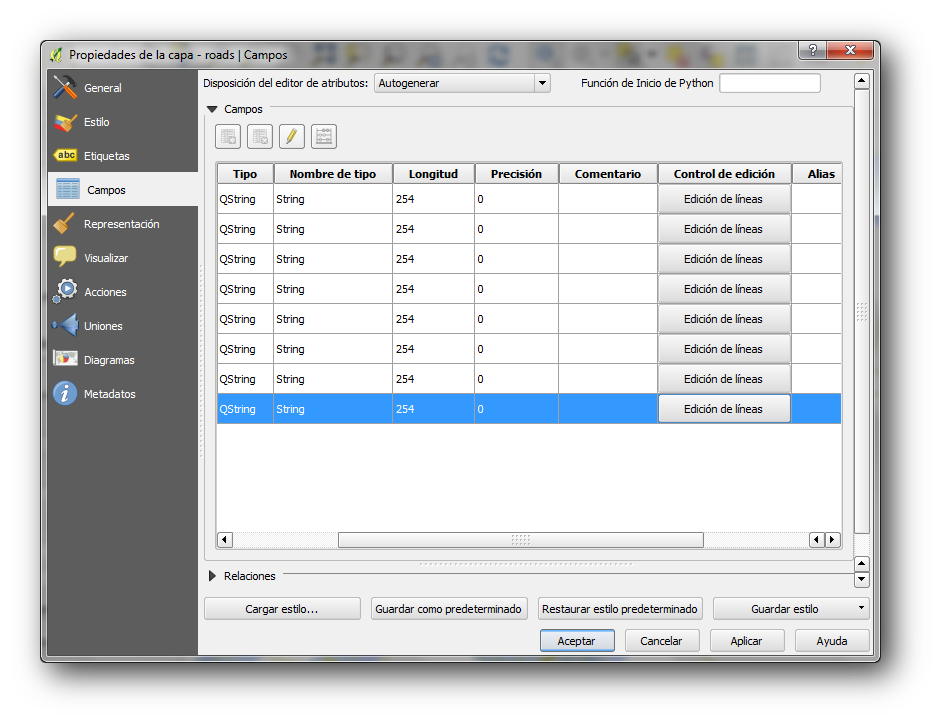
Task: Open the Estilo section in the sidebar
Action: point(122,122)
